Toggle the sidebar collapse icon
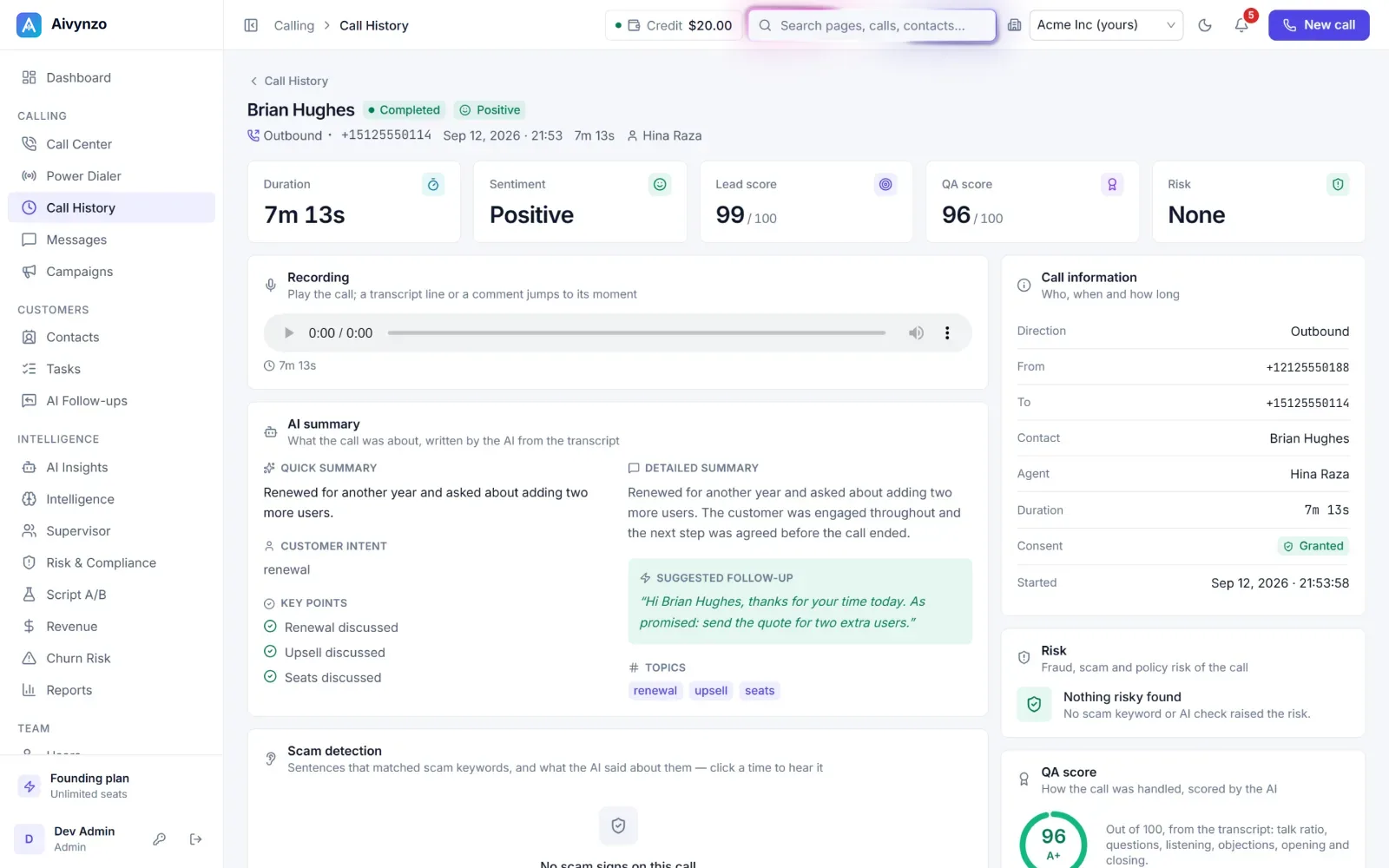 (x=251, y=25)
